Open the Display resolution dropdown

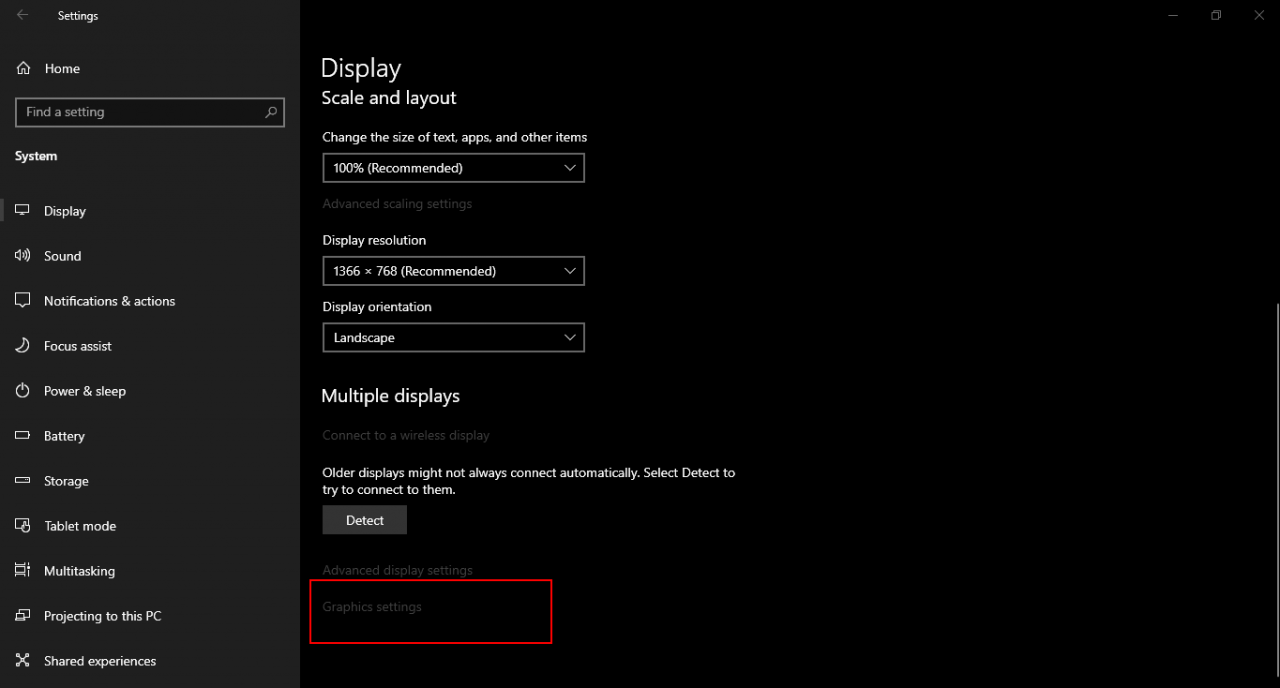pos(453,271)
